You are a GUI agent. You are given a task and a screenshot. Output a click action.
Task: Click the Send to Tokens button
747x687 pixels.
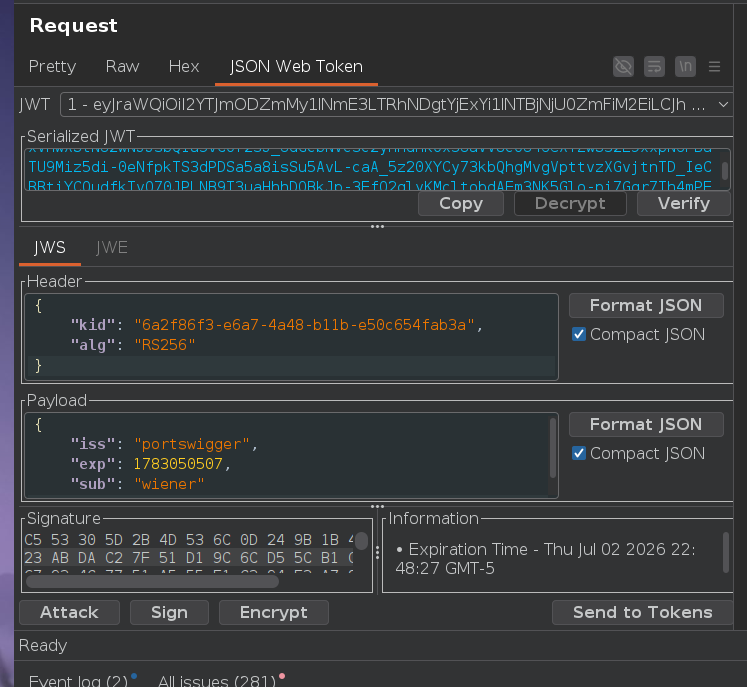tap(642, 612)
